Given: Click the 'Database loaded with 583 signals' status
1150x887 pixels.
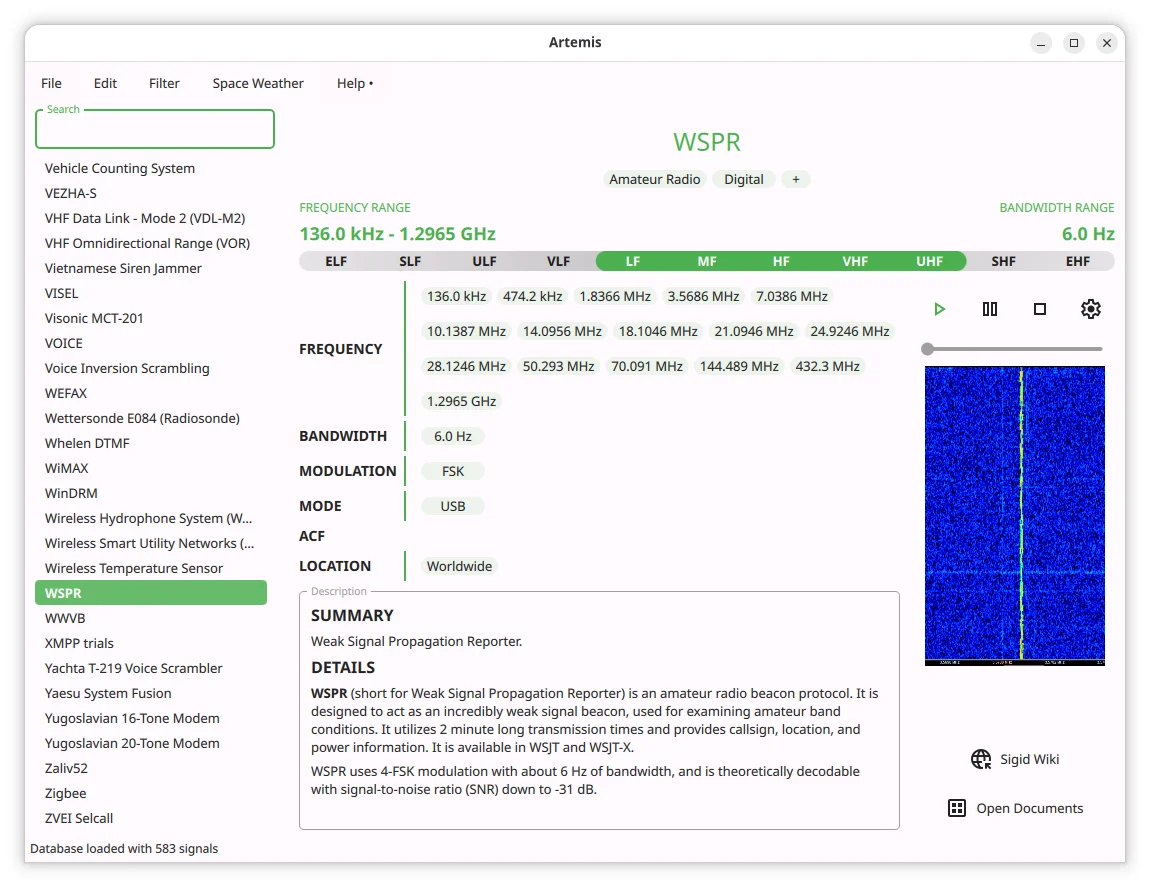Looking at the screenshot, I should [124, 848].
